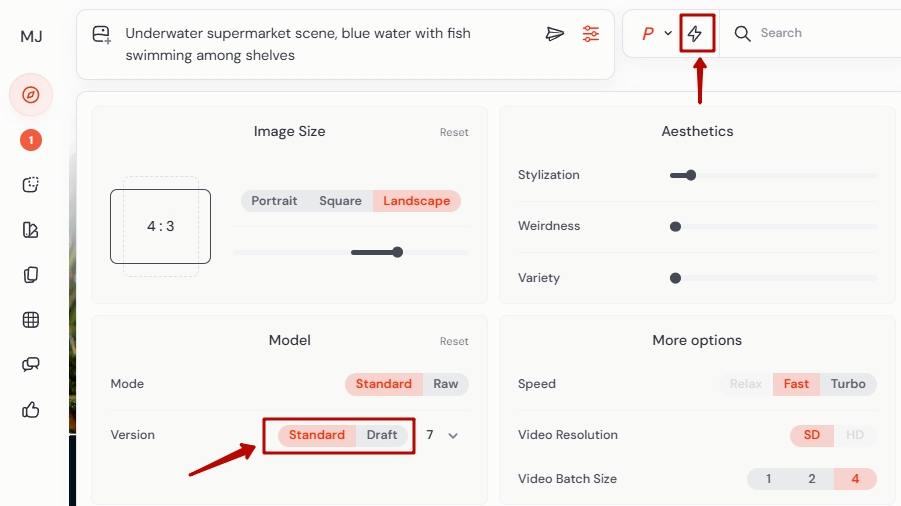Switch Version to Draft
The image size is (901, 506).
(382, 435)
